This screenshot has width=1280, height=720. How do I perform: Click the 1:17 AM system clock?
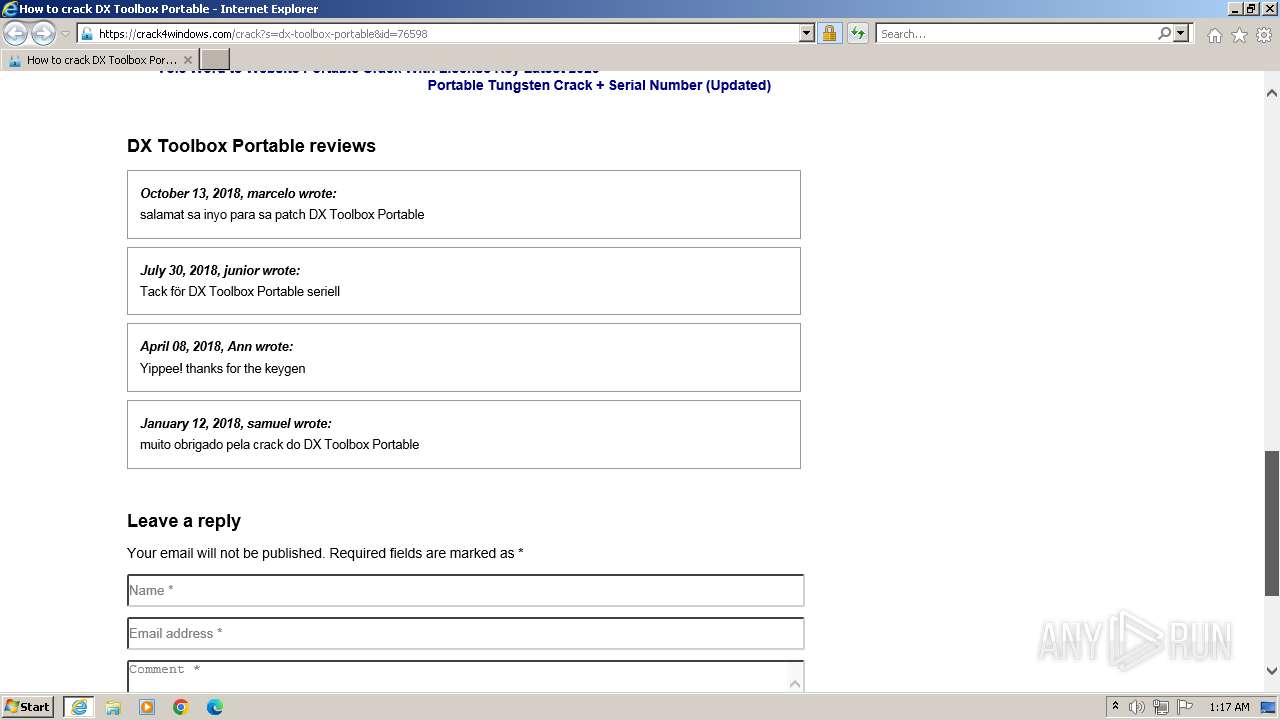click(x=1229, y=707)
